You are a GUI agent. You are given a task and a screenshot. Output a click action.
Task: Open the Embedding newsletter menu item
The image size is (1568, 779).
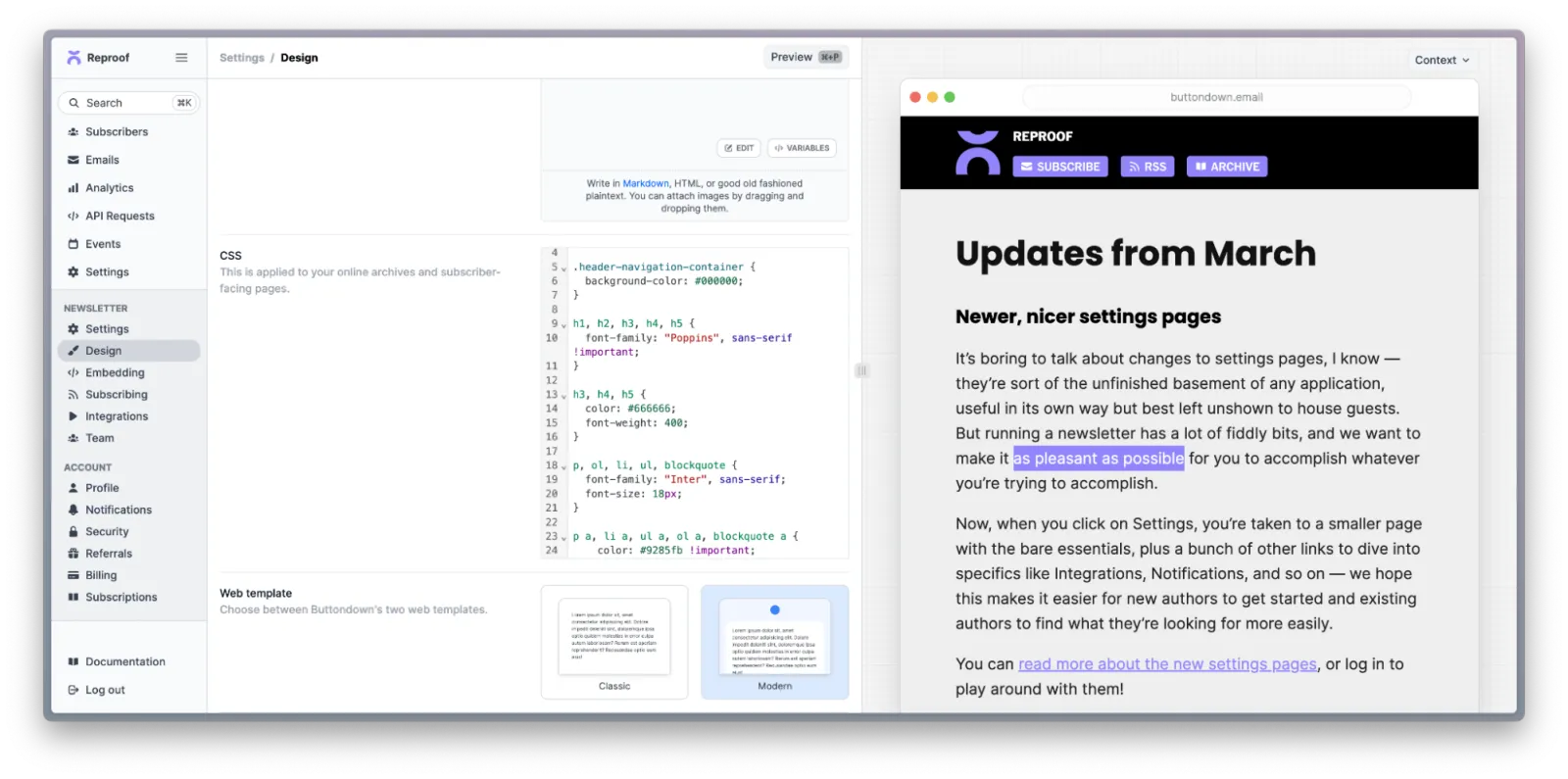[x=115, y=373]
